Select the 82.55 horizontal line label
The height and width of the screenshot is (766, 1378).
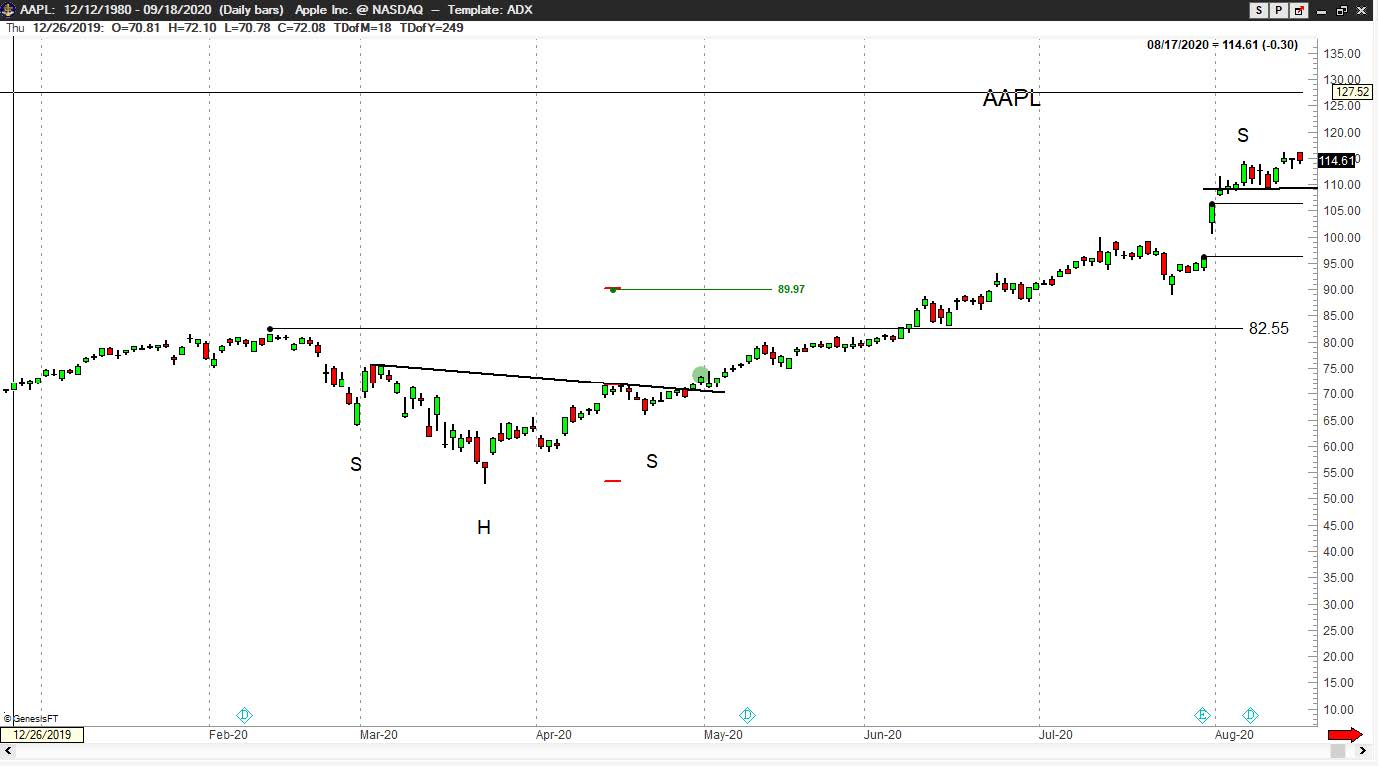click(x=1269, y=328)
